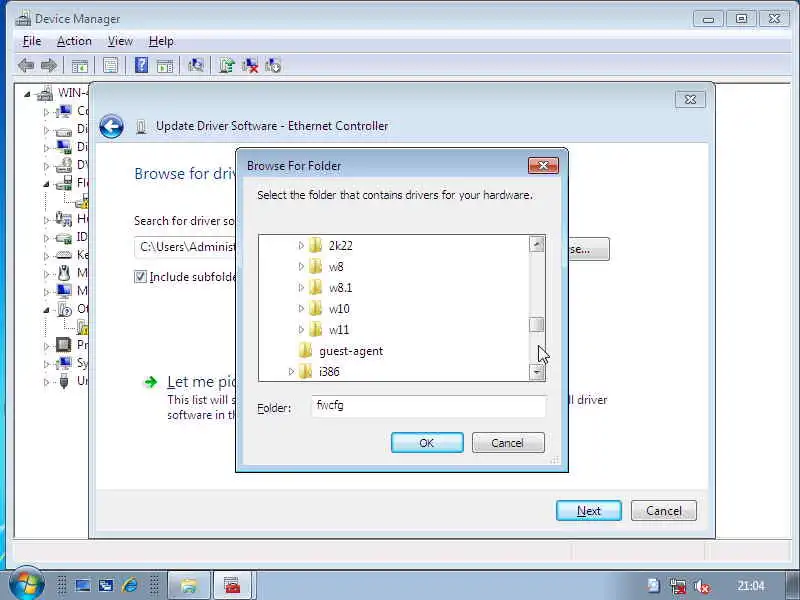The height and width of the screenshot is (600, 800).
Task: Click the blue Help question mark toolbar icon
Action: (141, 65)
